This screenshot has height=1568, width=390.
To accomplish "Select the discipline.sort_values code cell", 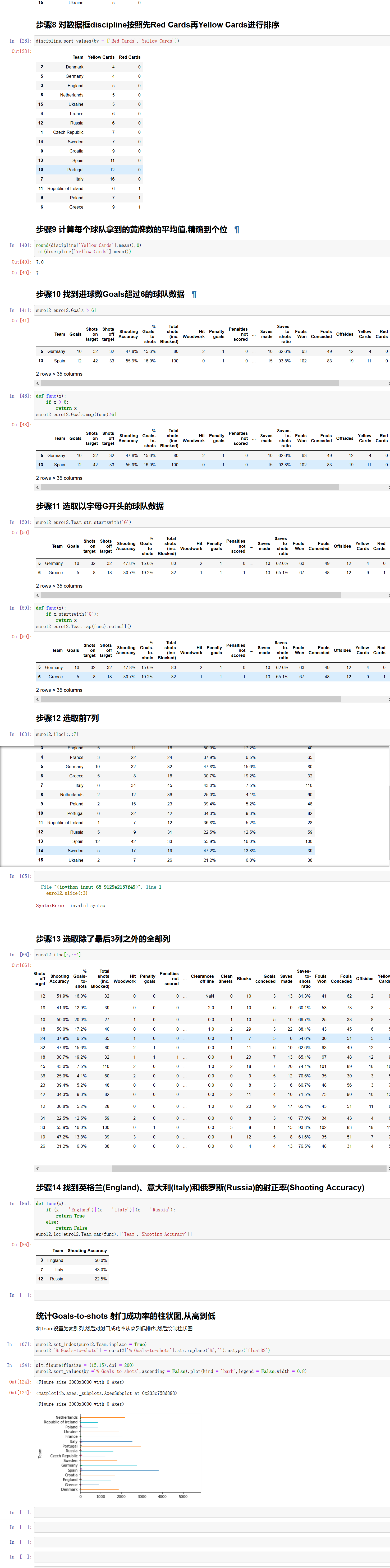I will coord(207,41).
